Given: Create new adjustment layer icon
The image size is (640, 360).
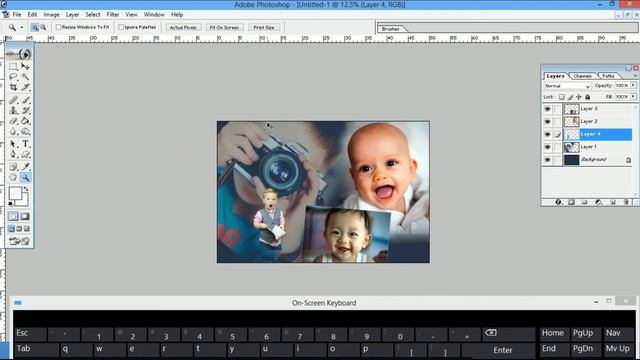Looking at the screenshot, I should (598, 202).
